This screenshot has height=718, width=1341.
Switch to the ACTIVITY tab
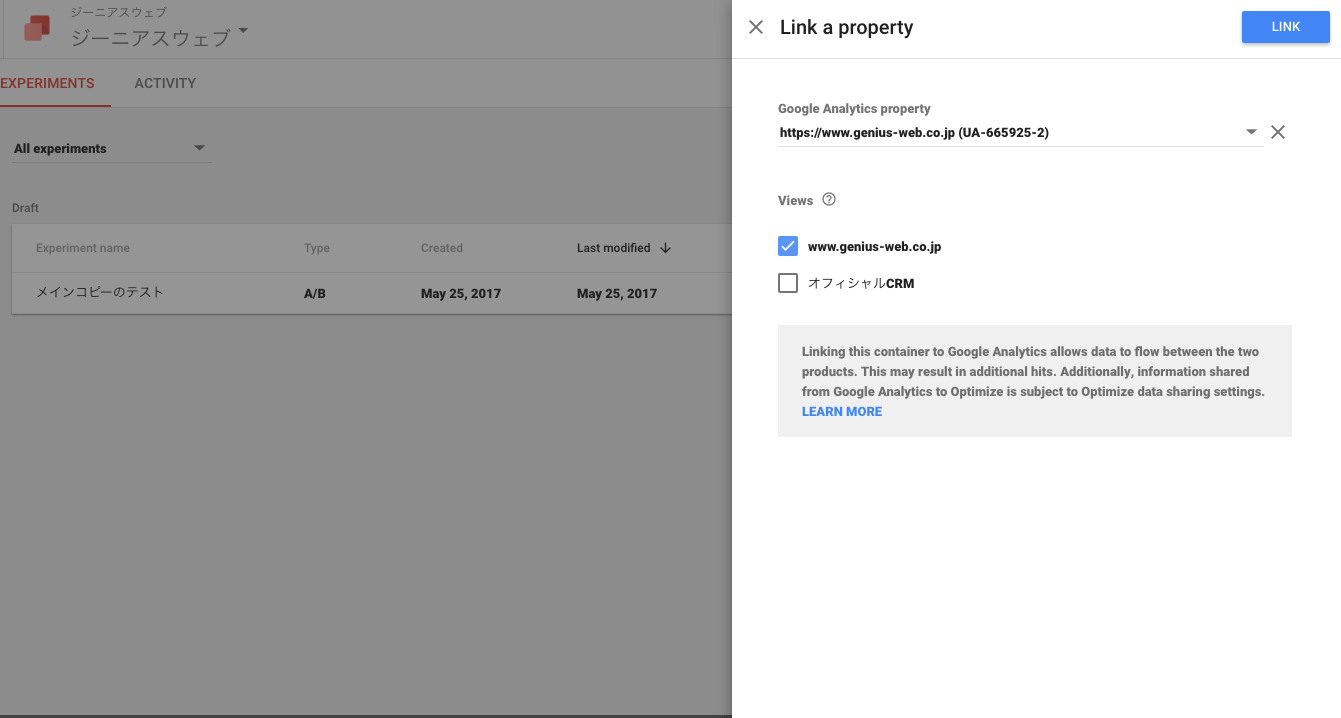click(x=165, y=83)
